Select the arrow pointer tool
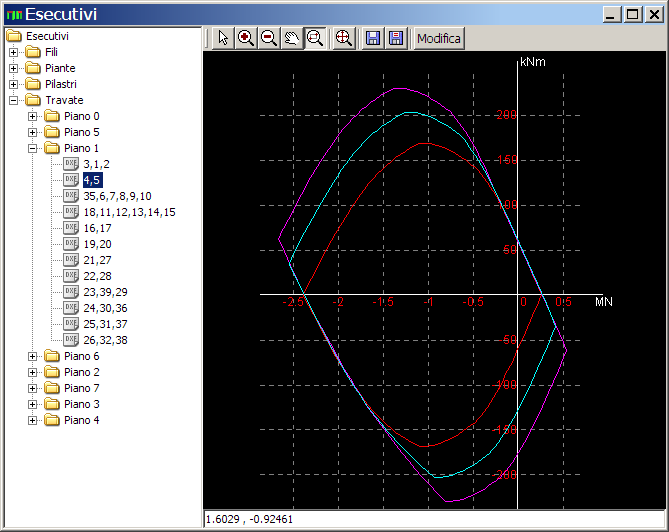The image size is (669, 532). coord(223,38)
